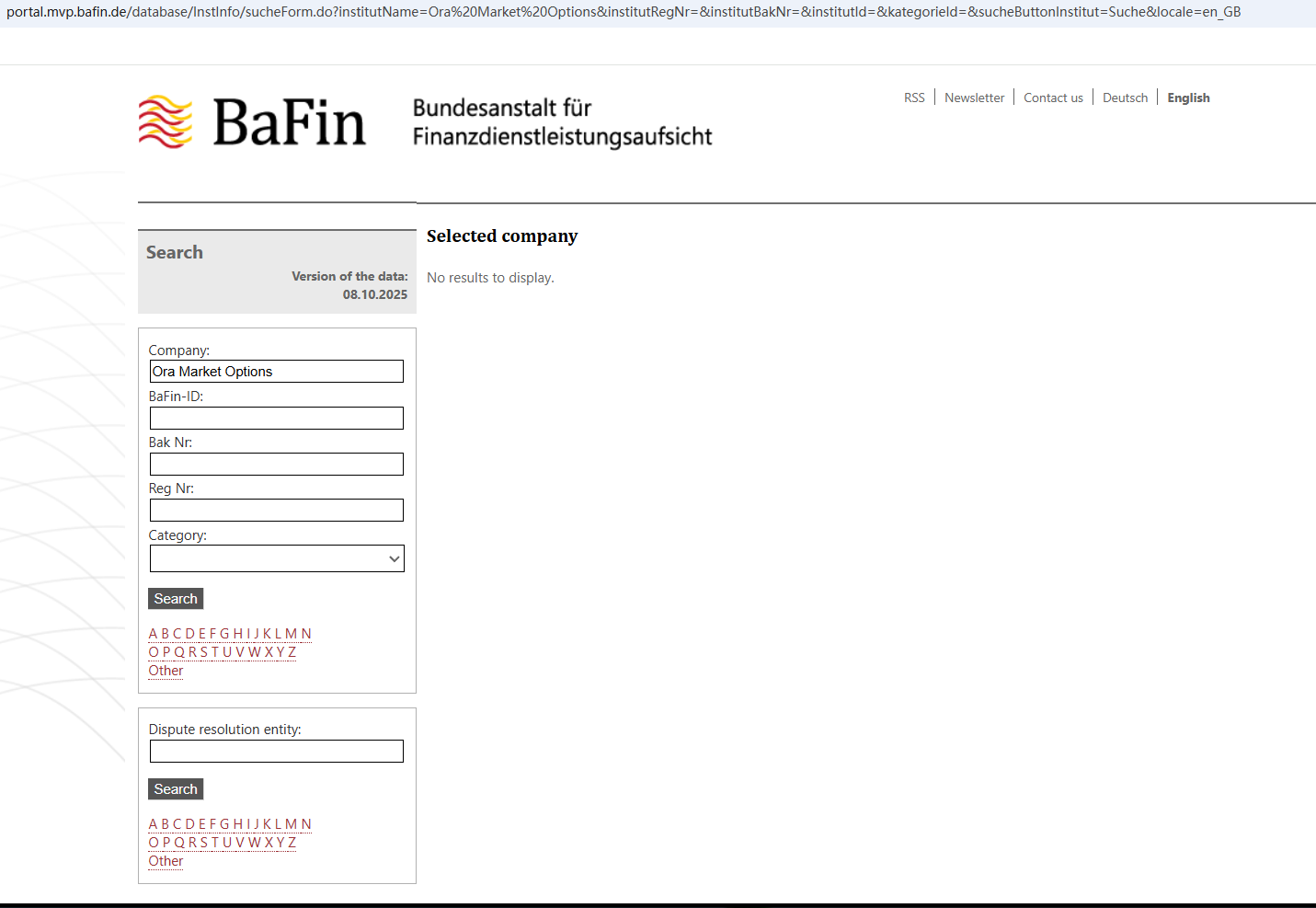
Task: Browse companies starting with letter B
Action: pyautogui.click(x=166, y=634)
